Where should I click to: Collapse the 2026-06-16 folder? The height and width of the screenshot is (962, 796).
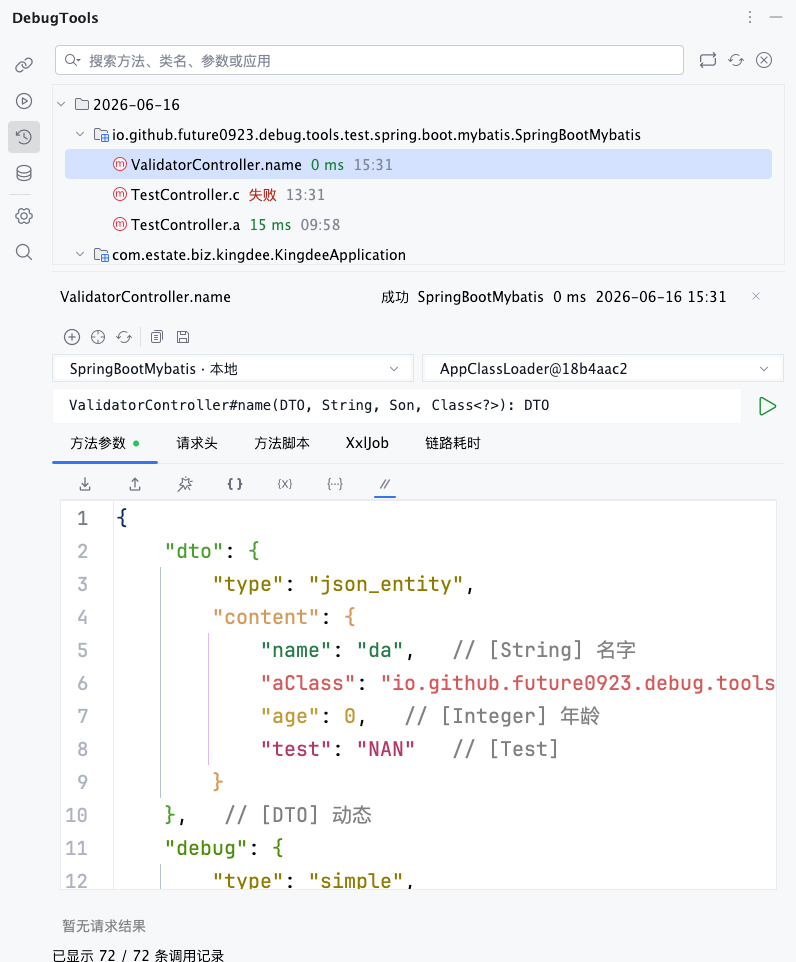pos(61,104)
